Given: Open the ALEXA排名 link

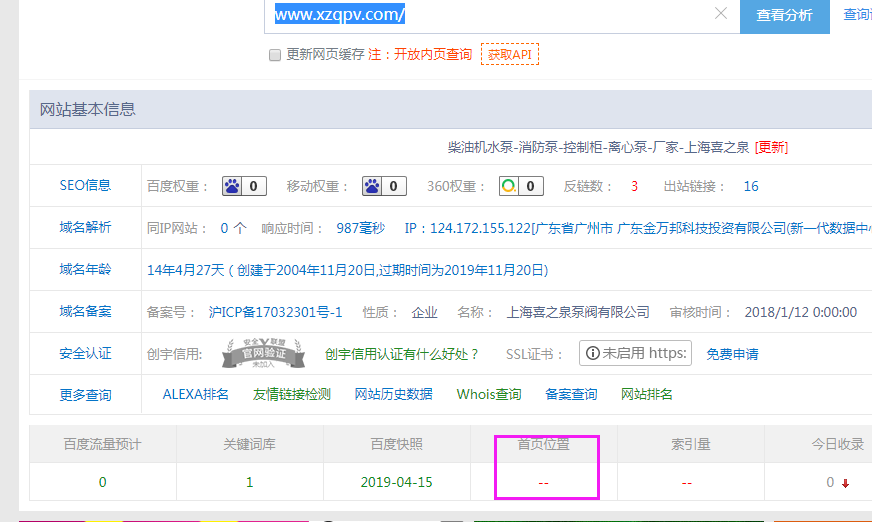Looking at the screenshot, I should 195,395.
